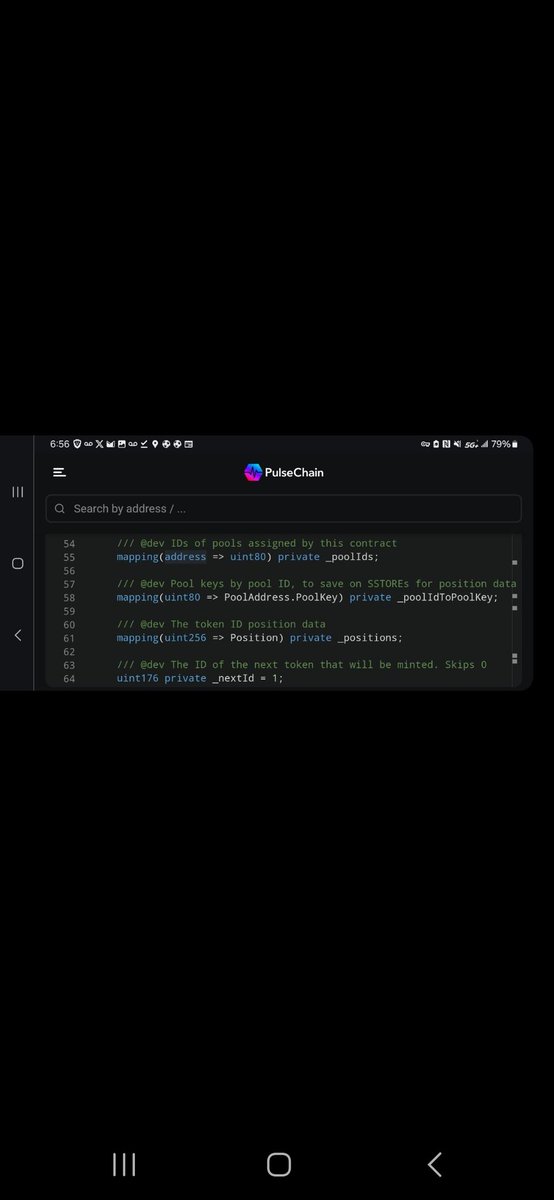Click the PulseChain logo

[x=284, y=472]
